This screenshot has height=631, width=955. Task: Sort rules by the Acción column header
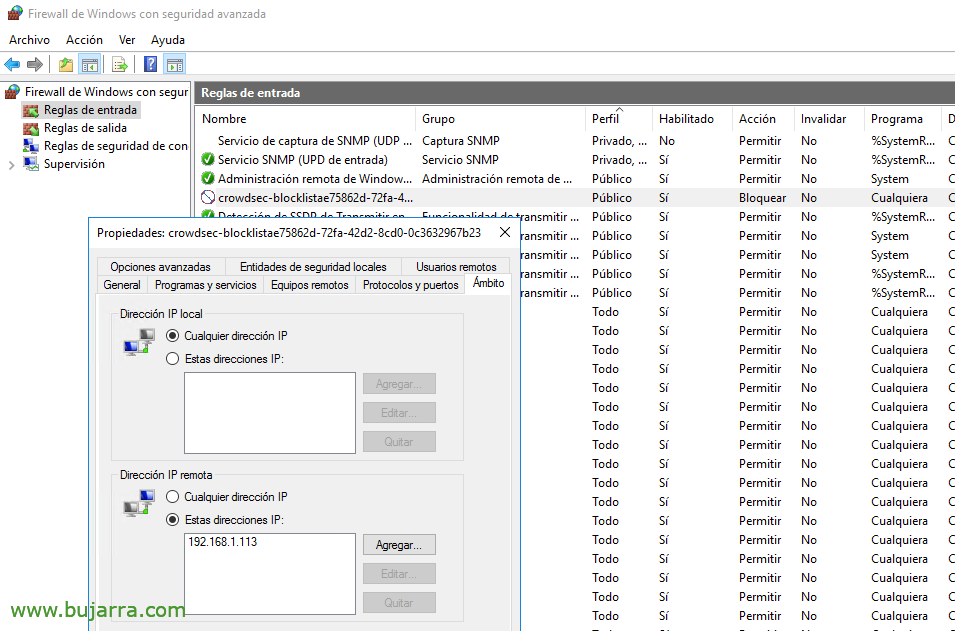[x=763, y=119]
